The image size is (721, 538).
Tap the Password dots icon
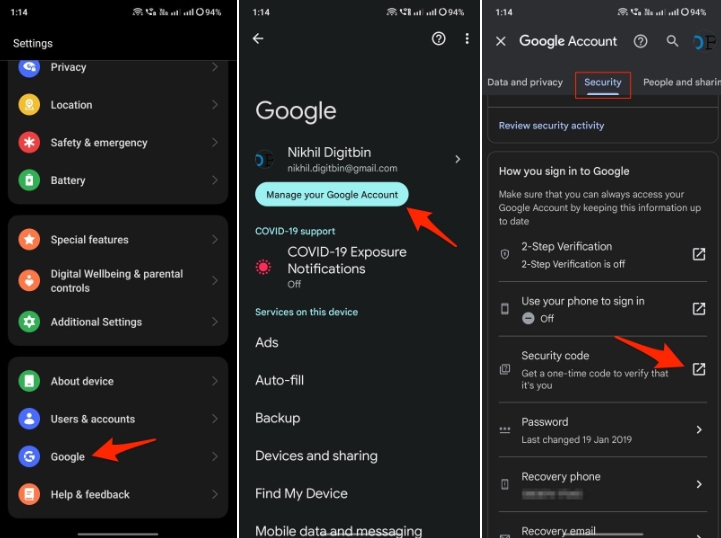tap(505, 429)
